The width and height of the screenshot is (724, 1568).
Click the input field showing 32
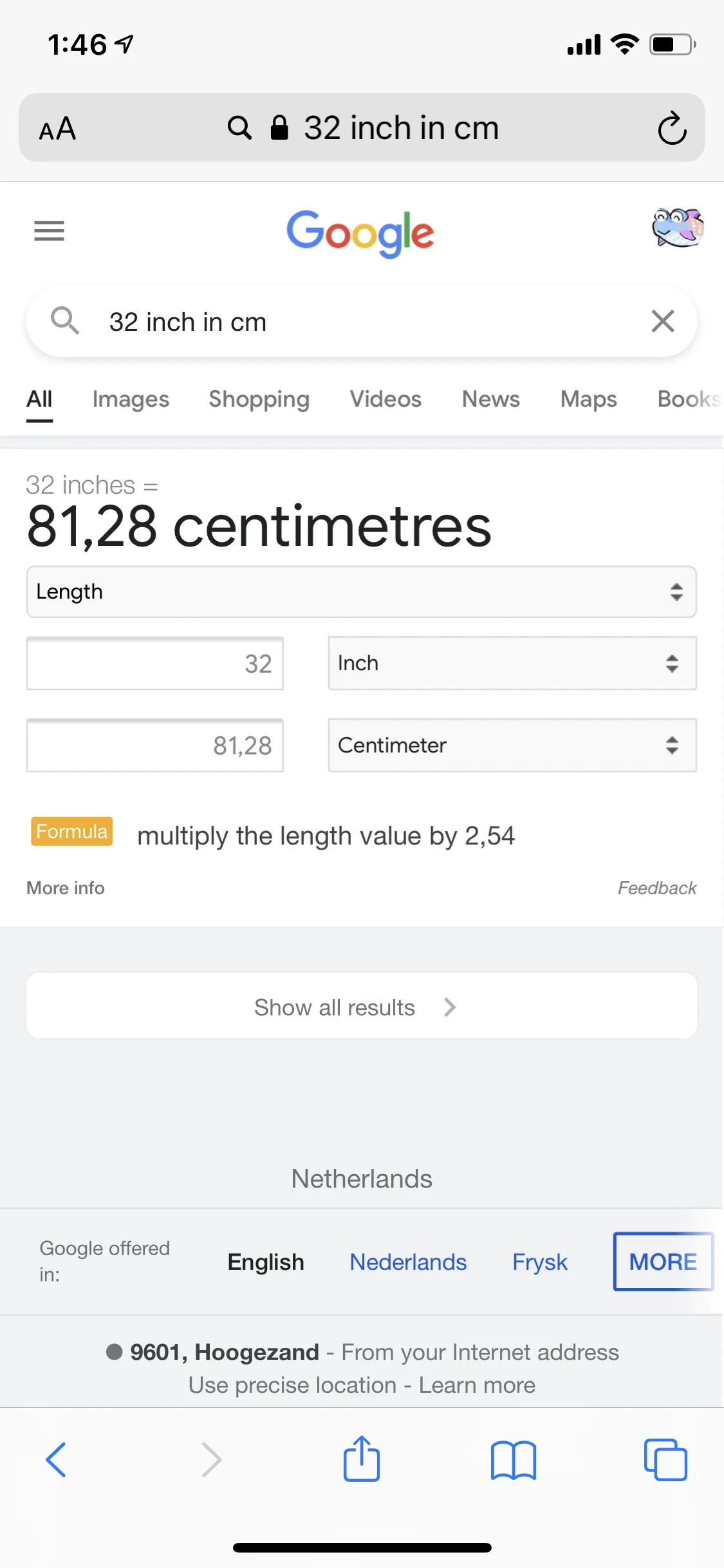point(155,664)
